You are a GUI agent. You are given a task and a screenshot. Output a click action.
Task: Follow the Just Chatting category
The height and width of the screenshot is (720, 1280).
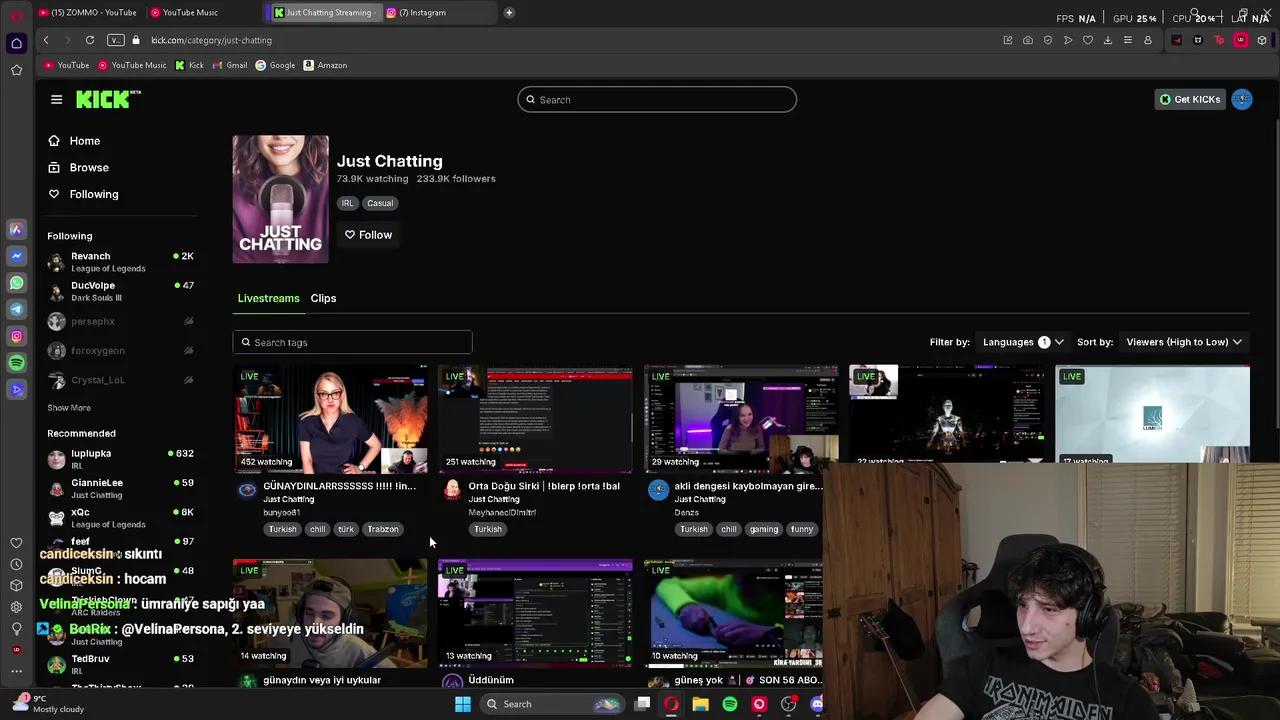tap(368, 235)
